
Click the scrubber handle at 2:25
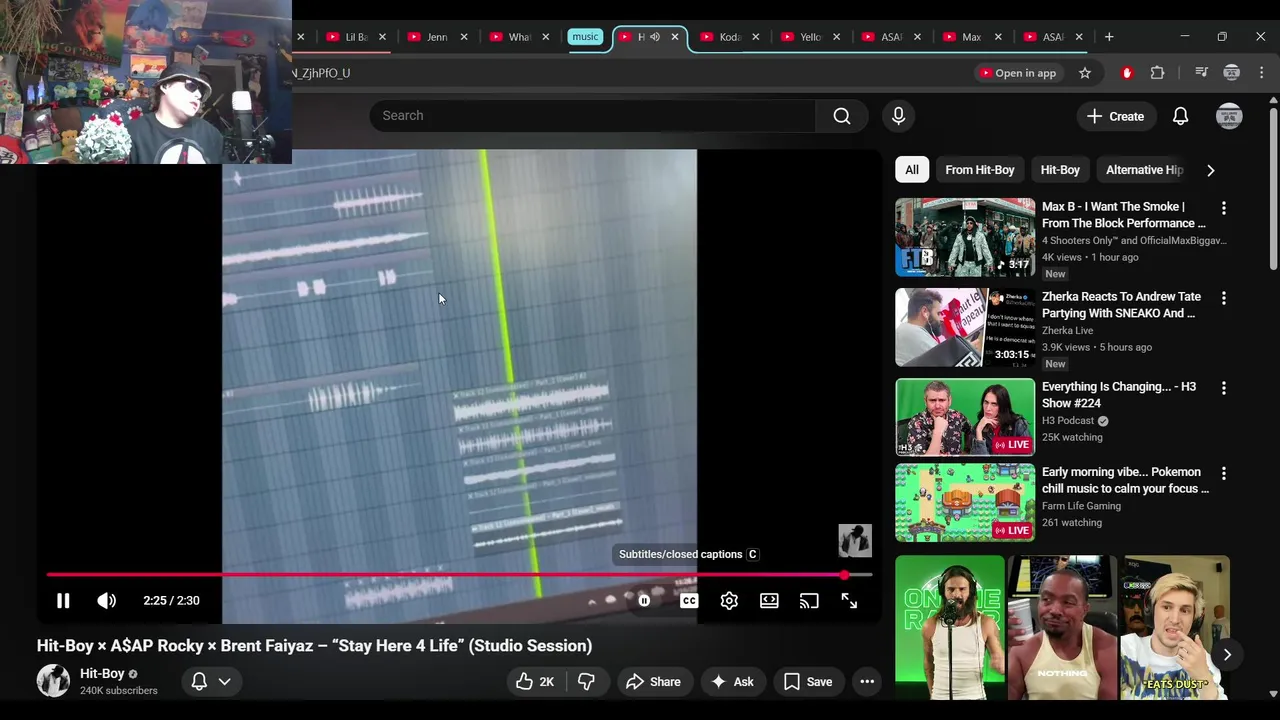click(x=845, y=575)
